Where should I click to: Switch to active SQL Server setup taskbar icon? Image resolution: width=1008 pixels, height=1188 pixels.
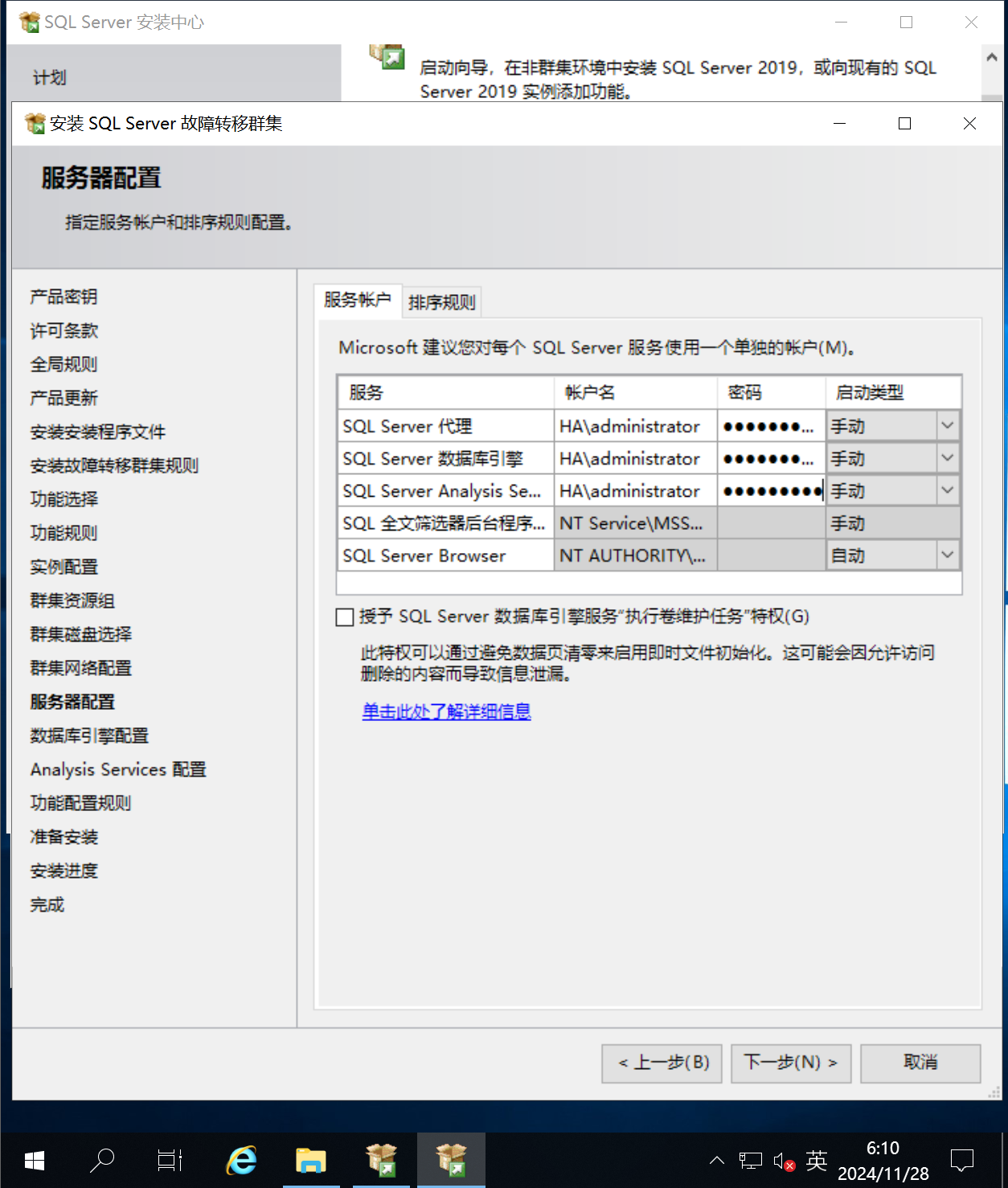(451, 1160)
